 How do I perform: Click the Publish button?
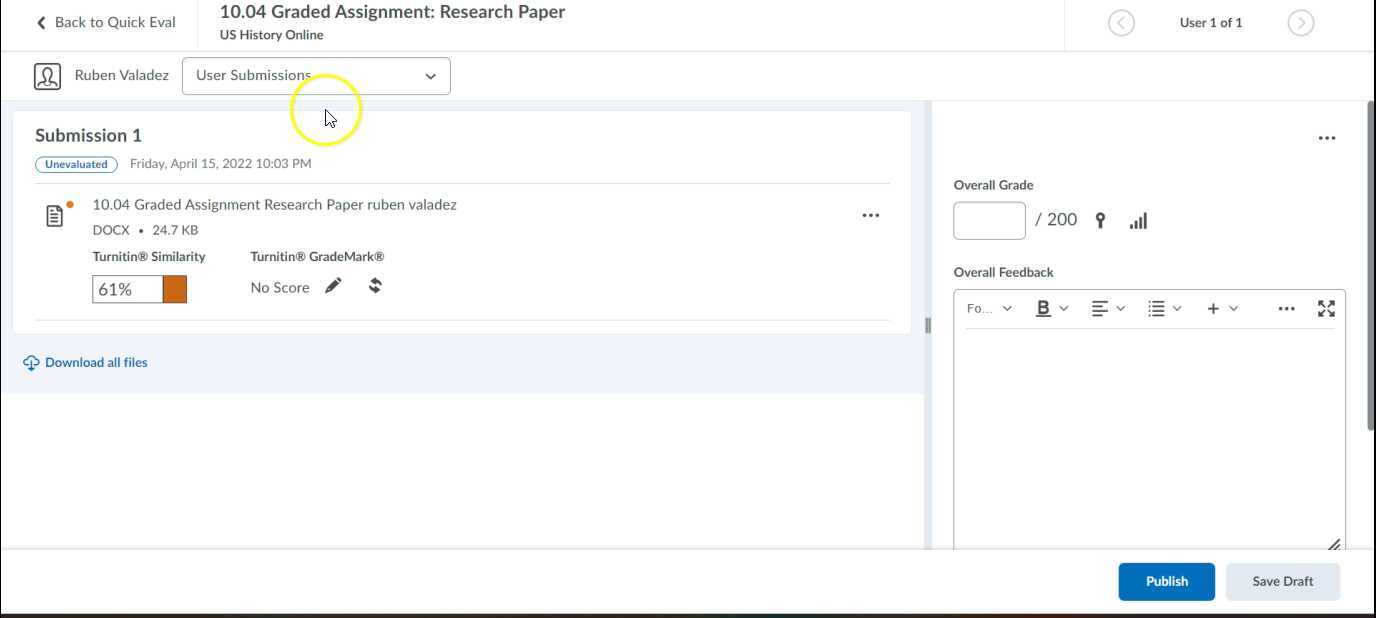[1166, 581]
